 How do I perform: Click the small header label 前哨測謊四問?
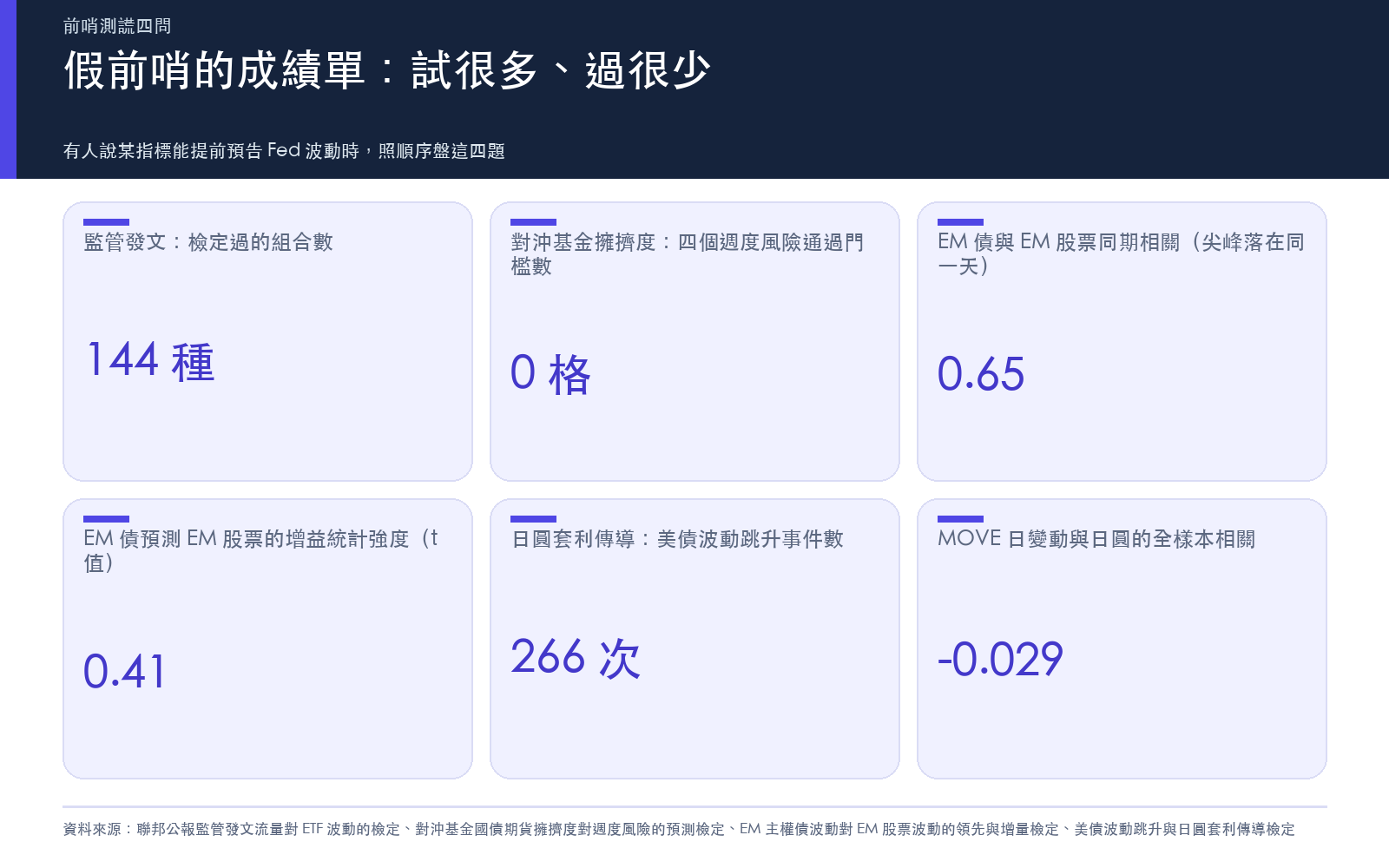pos(117,26)
